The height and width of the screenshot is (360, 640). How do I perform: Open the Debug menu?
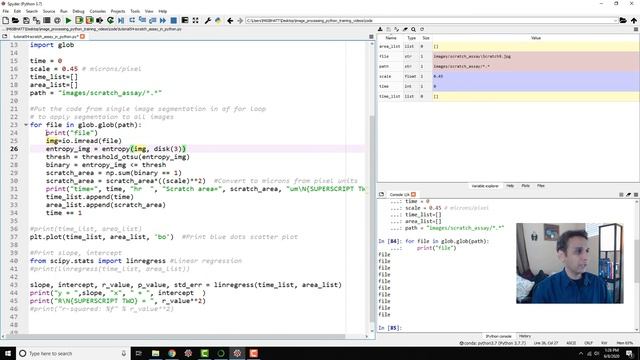[x=78, y=11]
